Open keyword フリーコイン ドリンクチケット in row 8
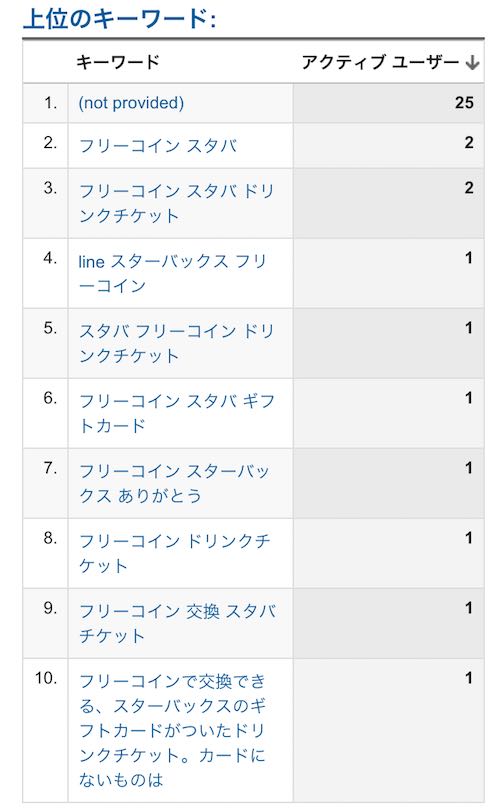 click(175, 553)
